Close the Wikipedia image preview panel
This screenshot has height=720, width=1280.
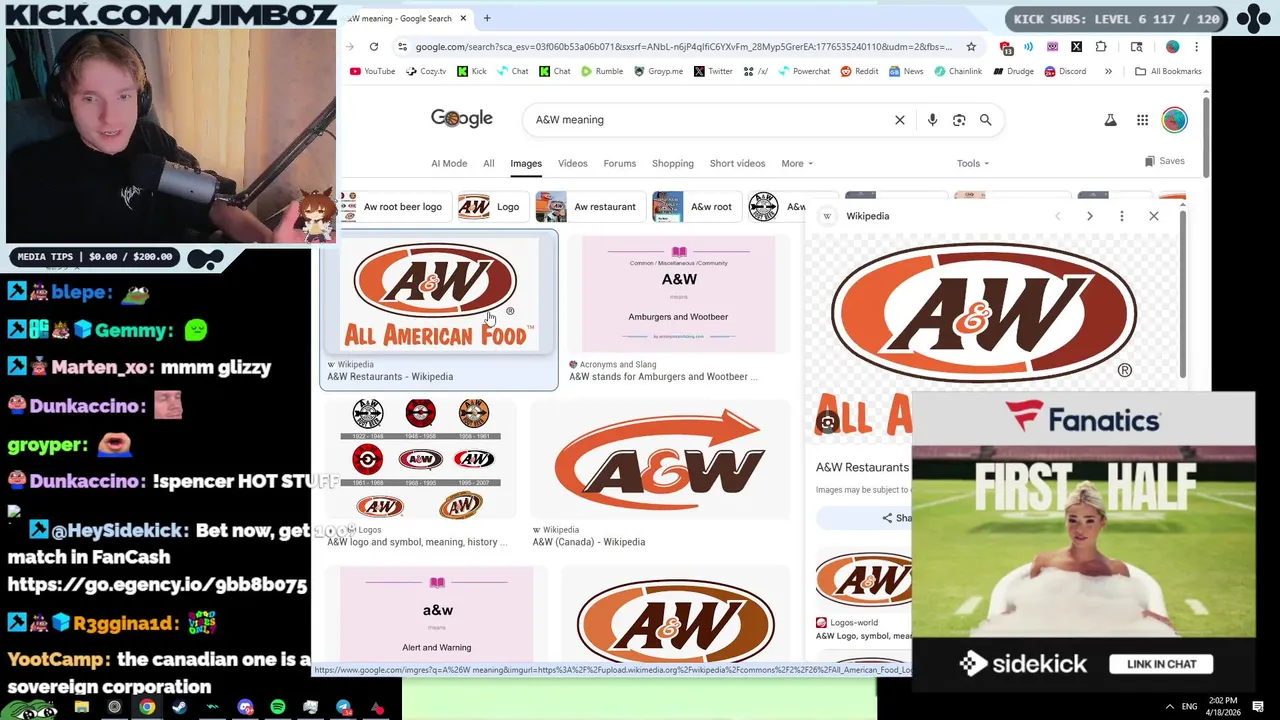coord(1154,216)
